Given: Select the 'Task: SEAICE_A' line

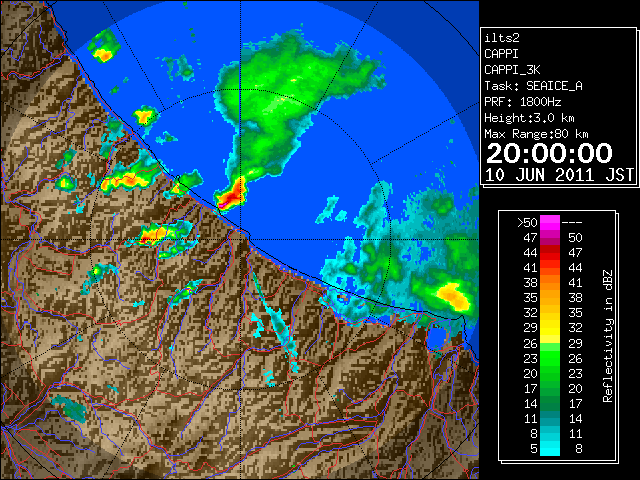Looking at the screenshot, I should tap(533, 86).
